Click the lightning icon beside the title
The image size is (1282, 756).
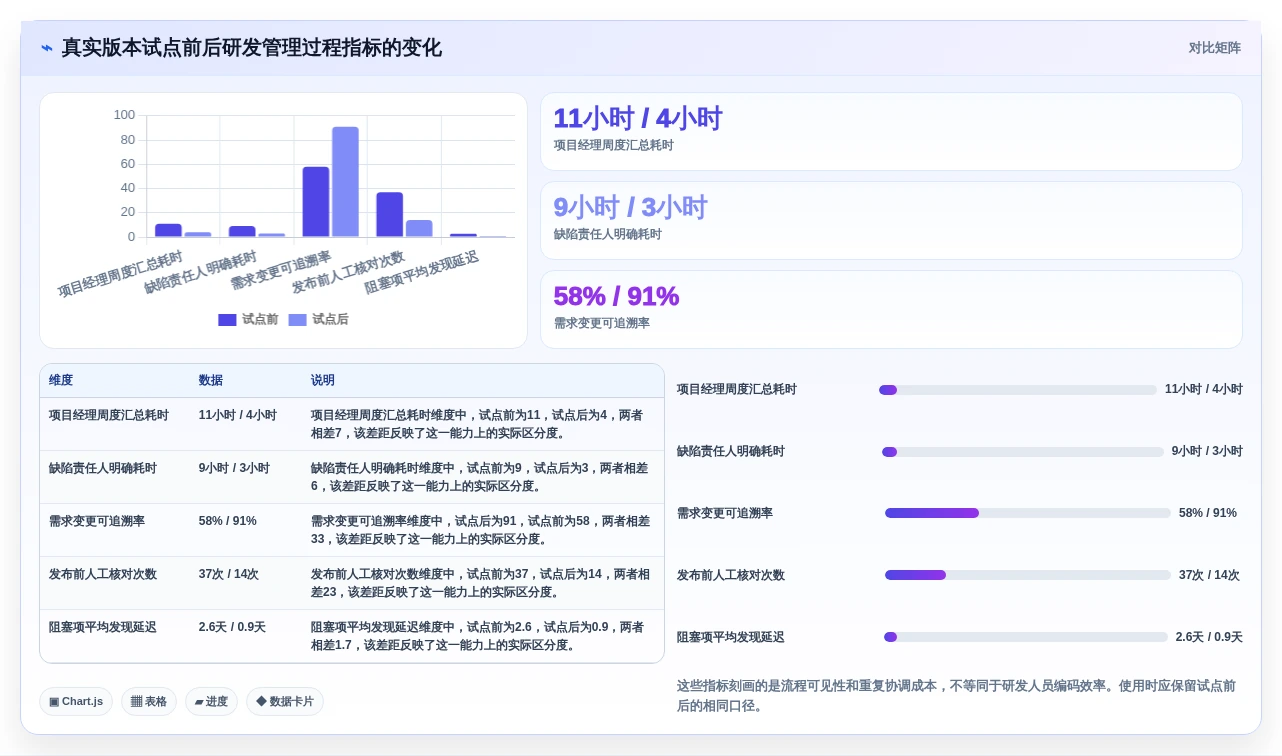click(47, 48)
